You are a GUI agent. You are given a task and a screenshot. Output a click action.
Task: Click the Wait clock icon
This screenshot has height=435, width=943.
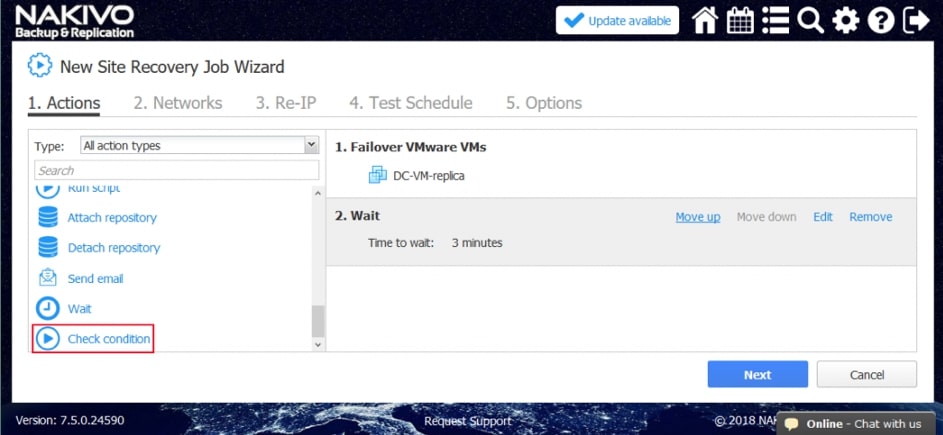point(47,309)
